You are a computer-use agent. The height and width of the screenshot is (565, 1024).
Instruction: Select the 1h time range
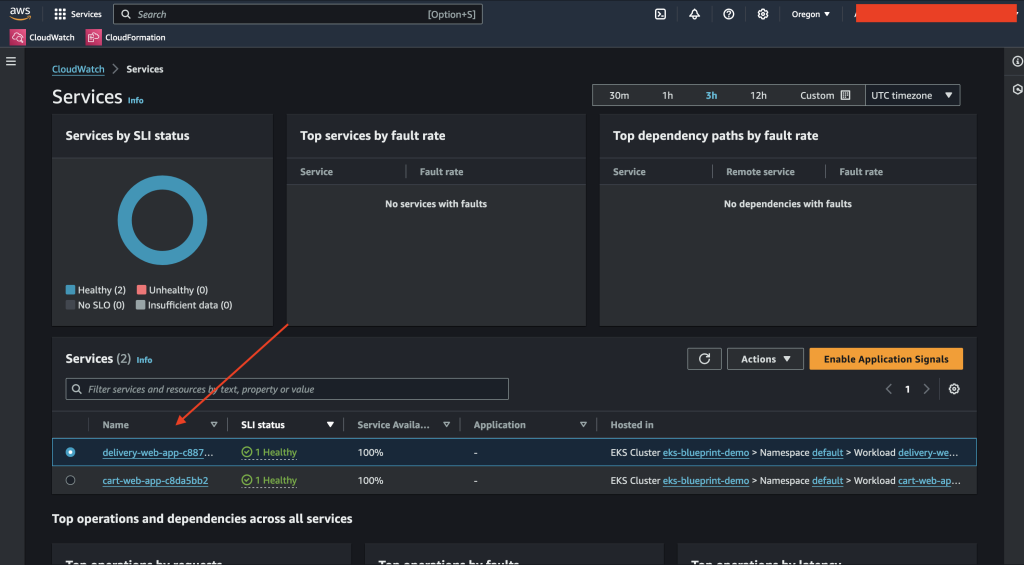click(667, 95)
